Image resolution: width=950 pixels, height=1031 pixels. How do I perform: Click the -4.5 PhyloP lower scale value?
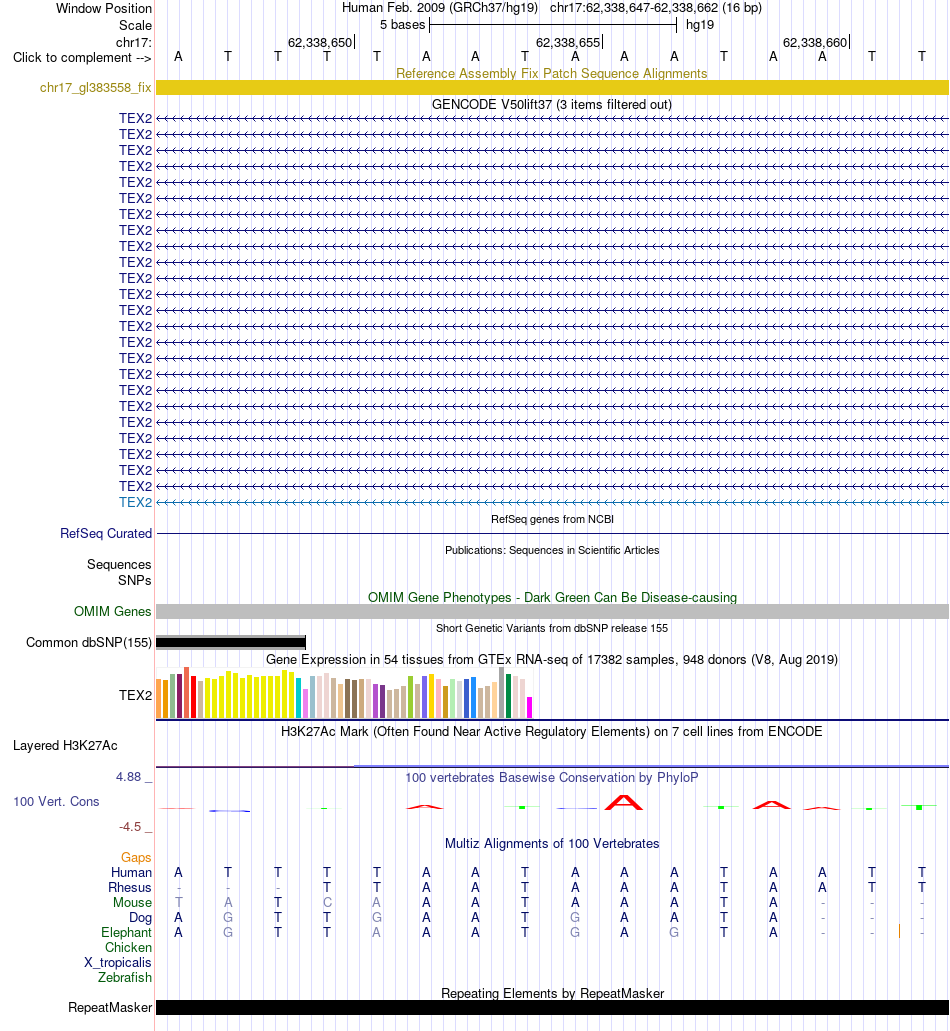pyautogui.click(x=130, y=827)
